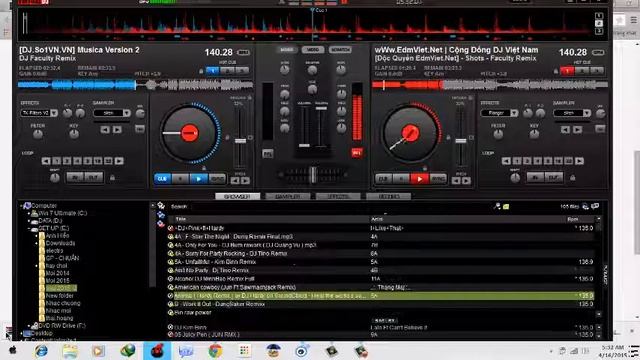Open Google Chrome from the taskbar

[216, 351]
